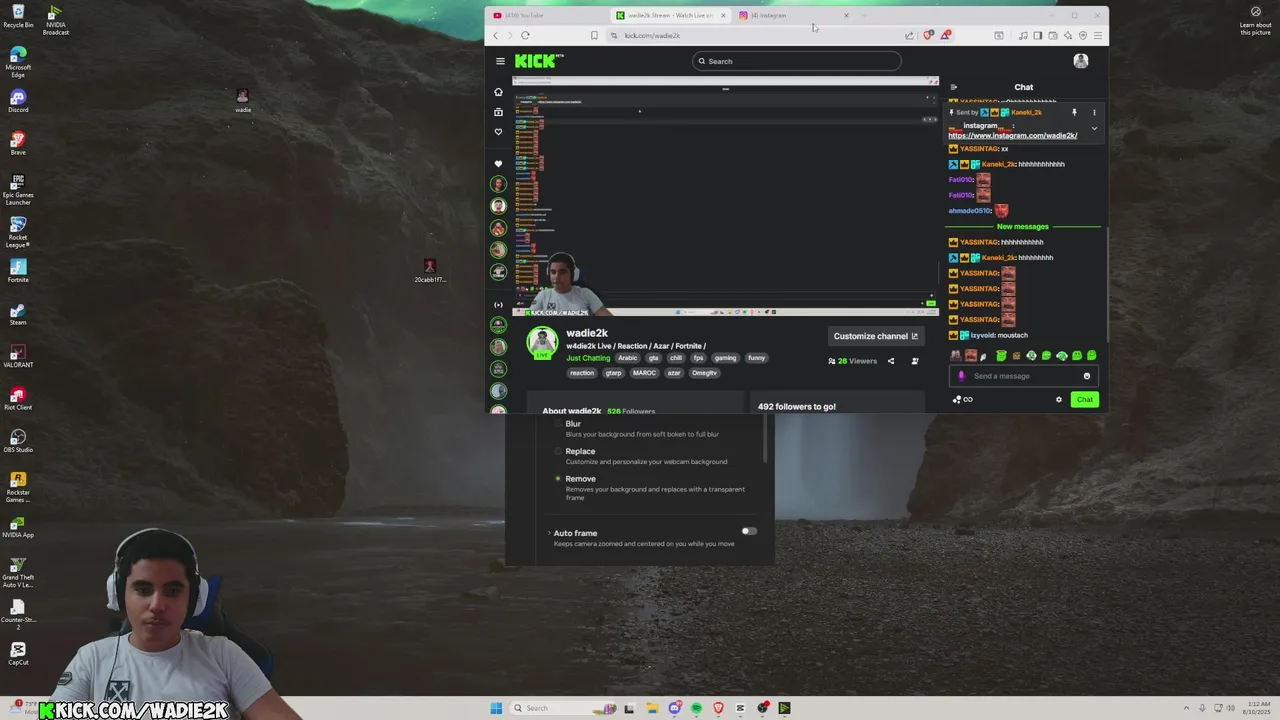Click Customize channel button
Screen dimensions: 1280x720
tap(875, 336)
